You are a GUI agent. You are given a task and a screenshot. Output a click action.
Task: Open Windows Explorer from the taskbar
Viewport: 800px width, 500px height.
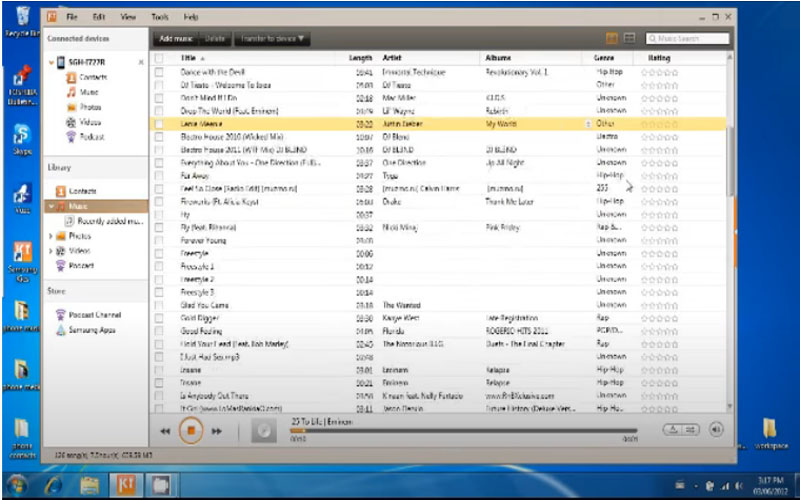(89, 484)
